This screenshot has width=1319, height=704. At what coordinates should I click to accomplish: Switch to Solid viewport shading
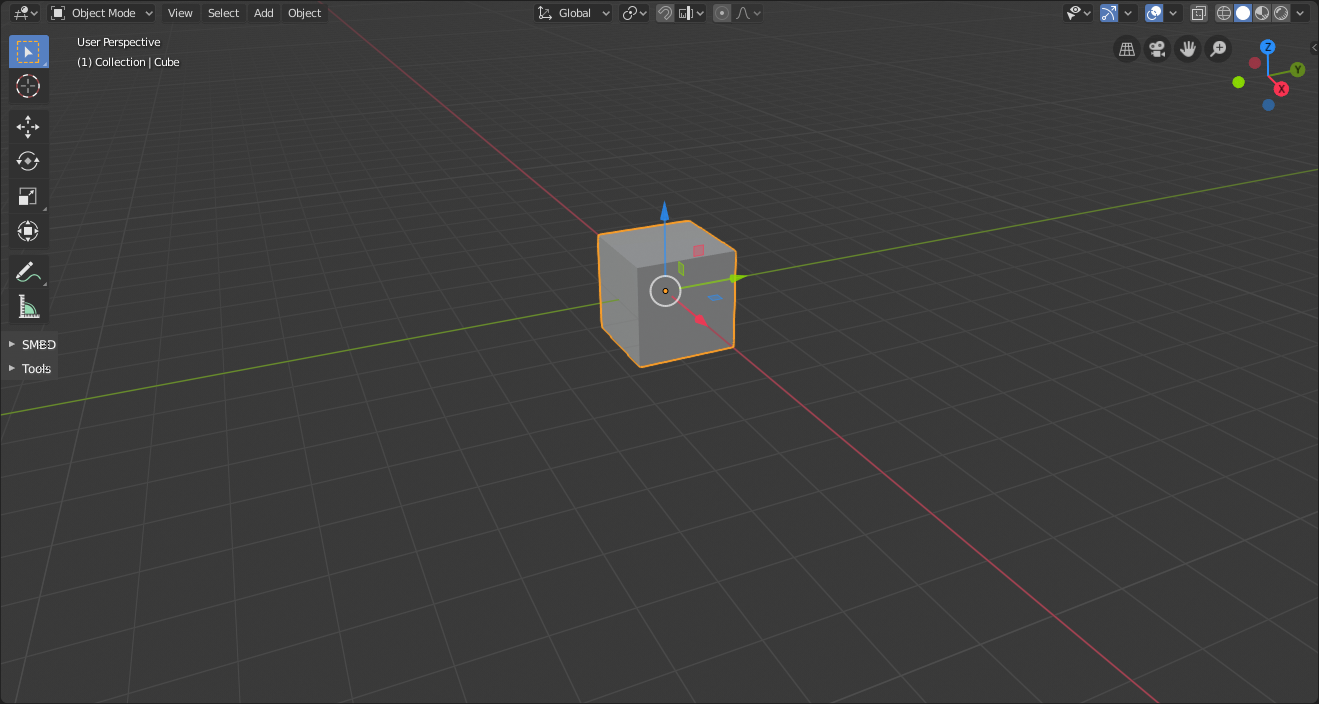(x=1243, y=13)
